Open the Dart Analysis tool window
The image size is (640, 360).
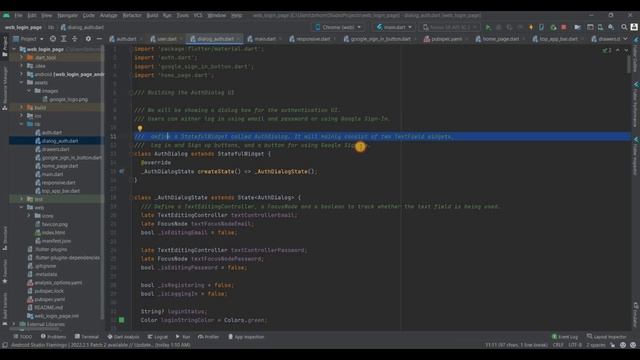pos(123,337)
